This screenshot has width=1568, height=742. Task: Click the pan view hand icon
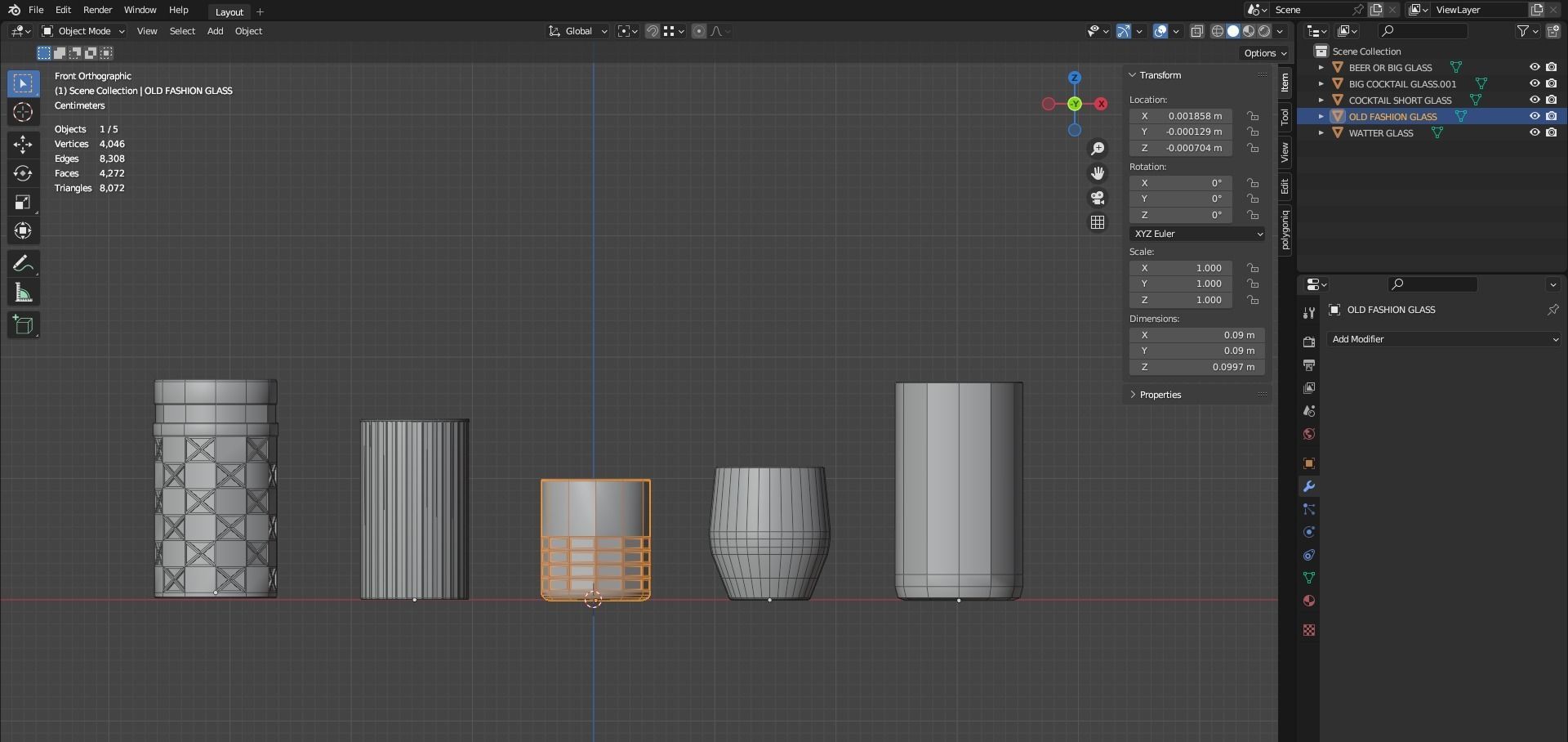(1098, 173)
